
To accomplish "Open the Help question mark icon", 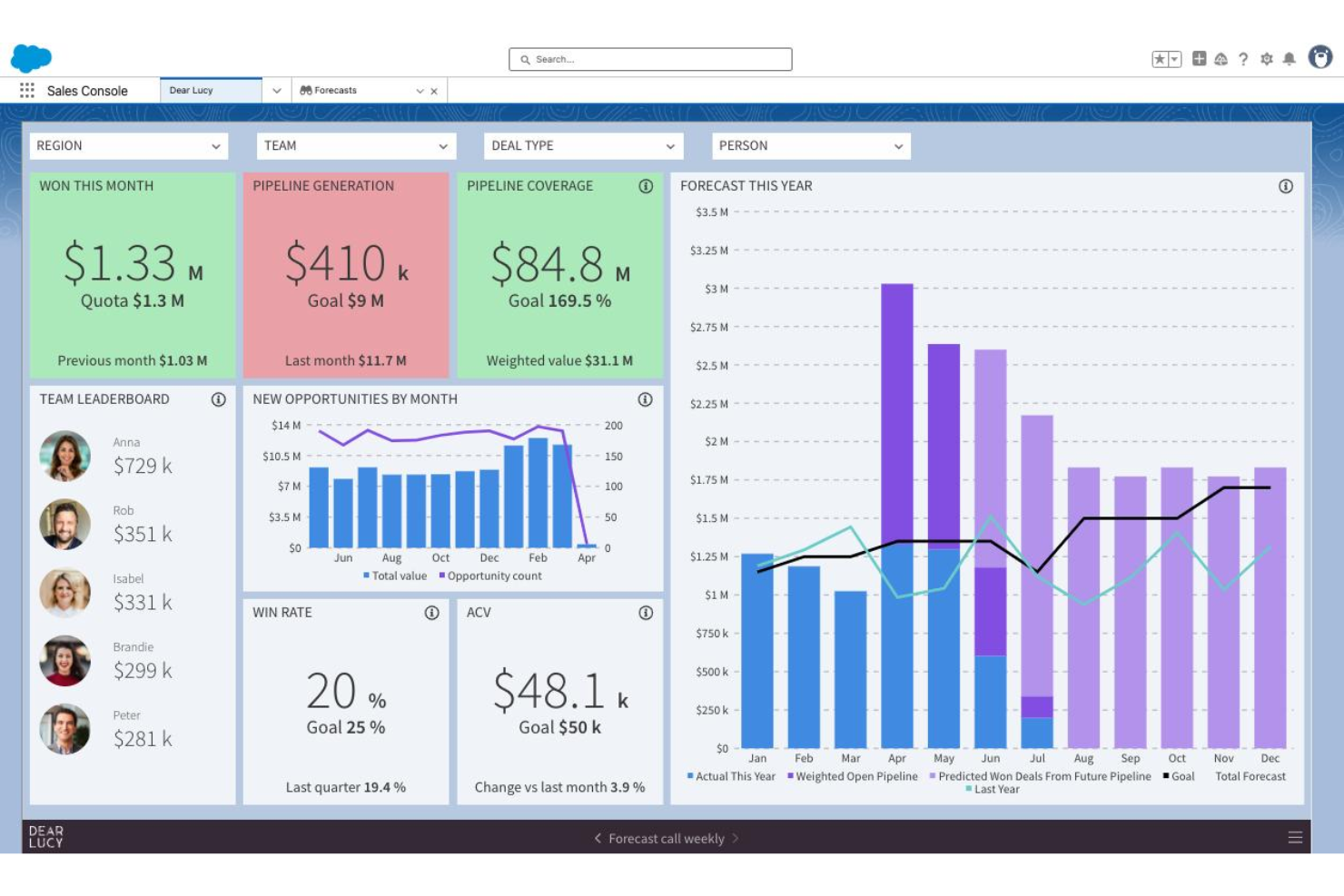I will click(x=1243, y=59).
